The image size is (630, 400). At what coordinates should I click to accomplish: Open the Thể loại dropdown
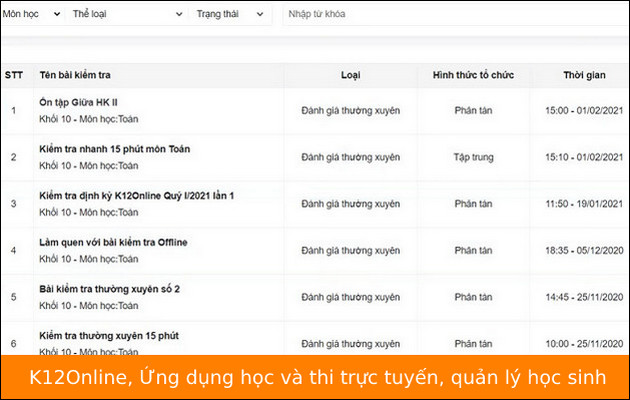coord(127,14)
